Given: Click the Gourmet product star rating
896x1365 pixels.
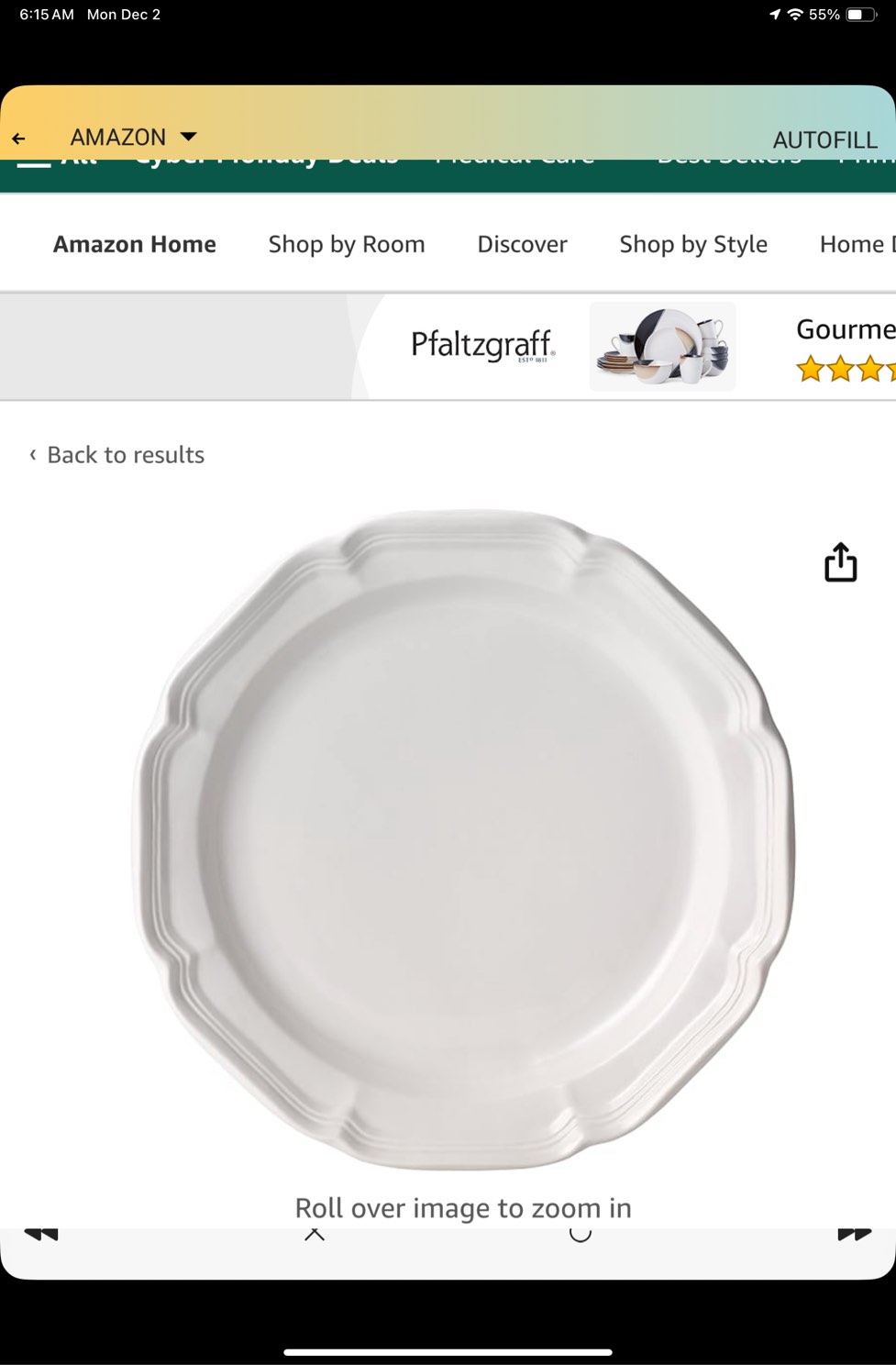Looking at the screenshot, I should tap(846, 369).
